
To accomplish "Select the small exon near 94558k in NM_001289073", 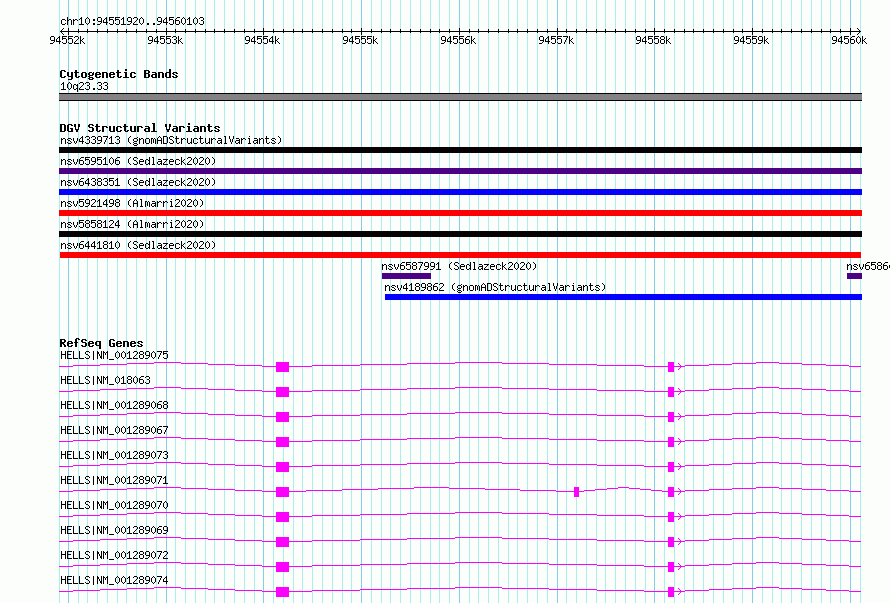I will pos(671,467).
